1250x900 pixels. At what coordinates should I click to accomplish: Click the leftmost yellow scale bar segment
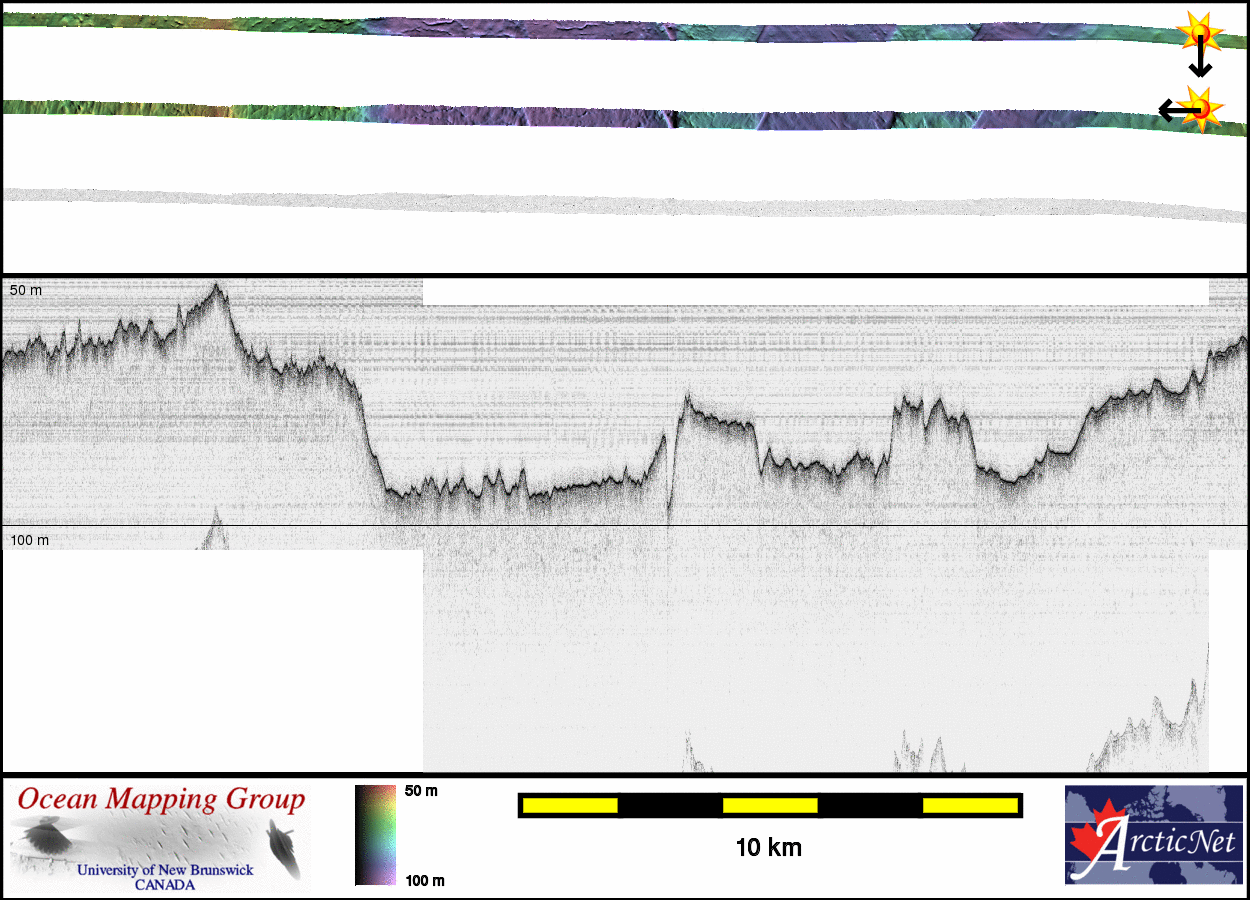569,805
